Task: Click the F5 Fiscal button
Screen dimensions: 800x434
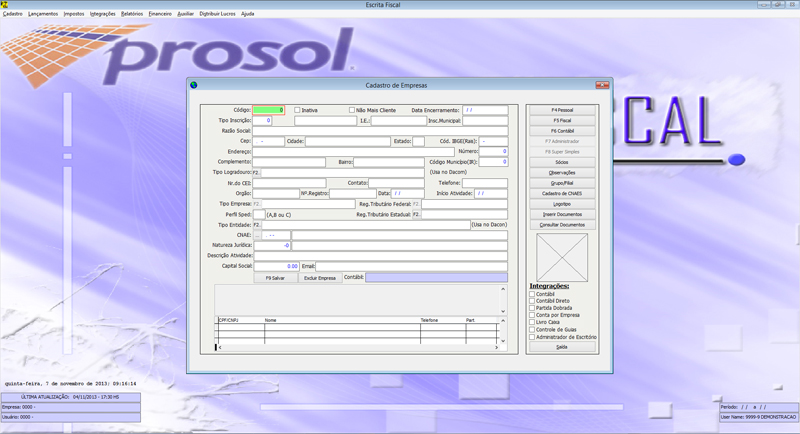Action: [562, 120]
